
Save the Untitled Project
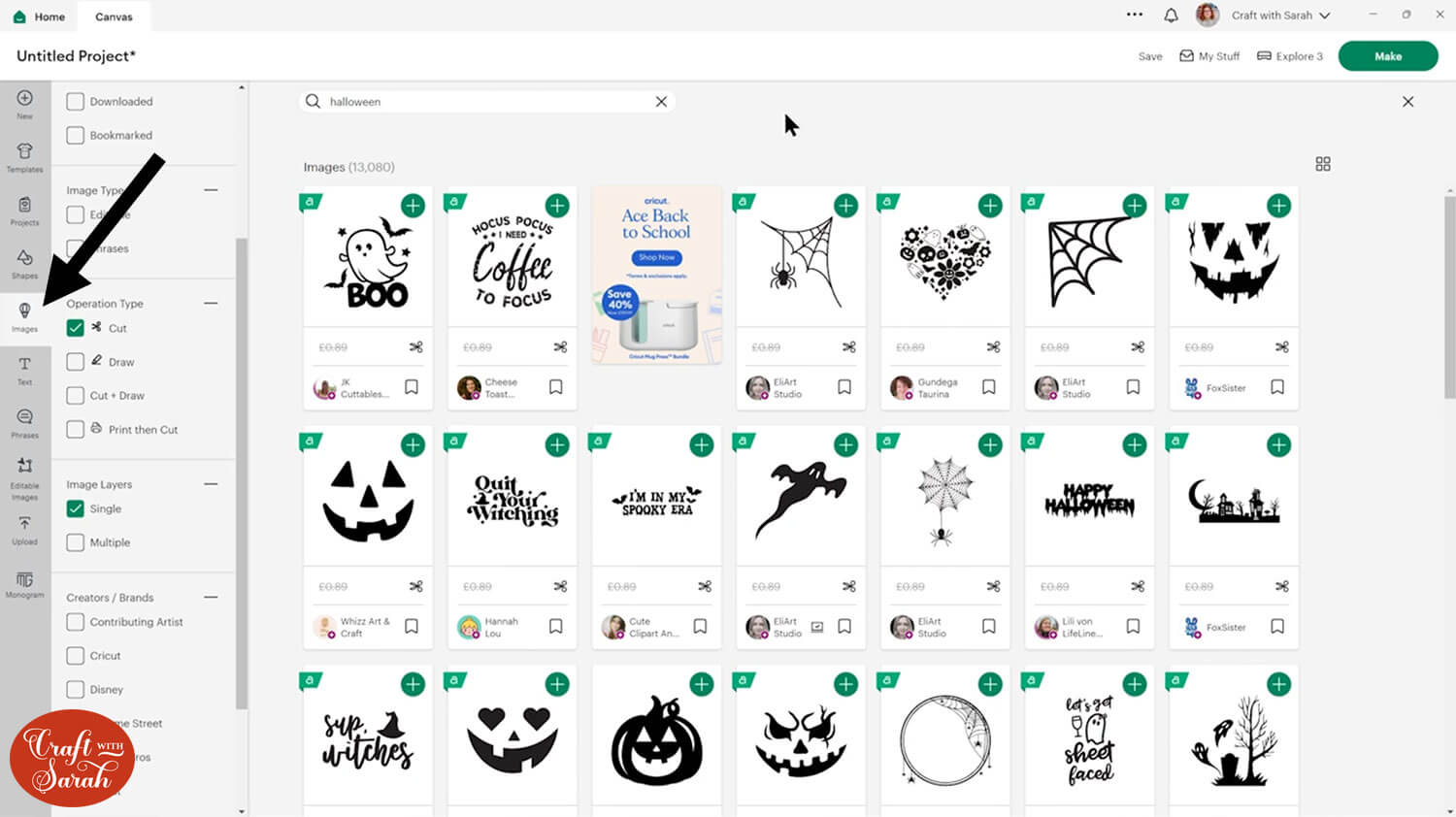(1150, 56)
